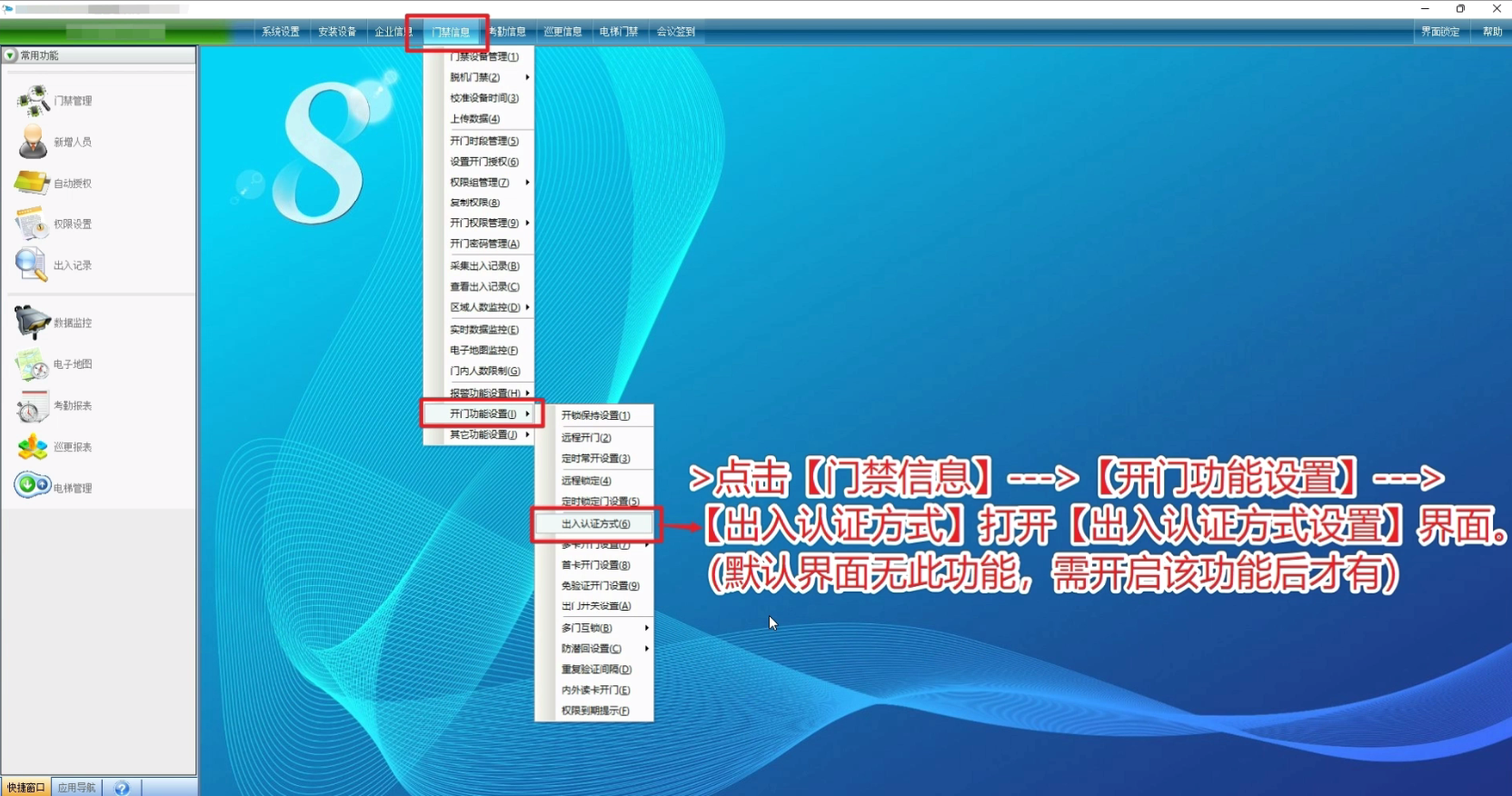Select the 自动授权 card icon
The height and width of the screenshot is (796, 1512).
pos(33,183)
